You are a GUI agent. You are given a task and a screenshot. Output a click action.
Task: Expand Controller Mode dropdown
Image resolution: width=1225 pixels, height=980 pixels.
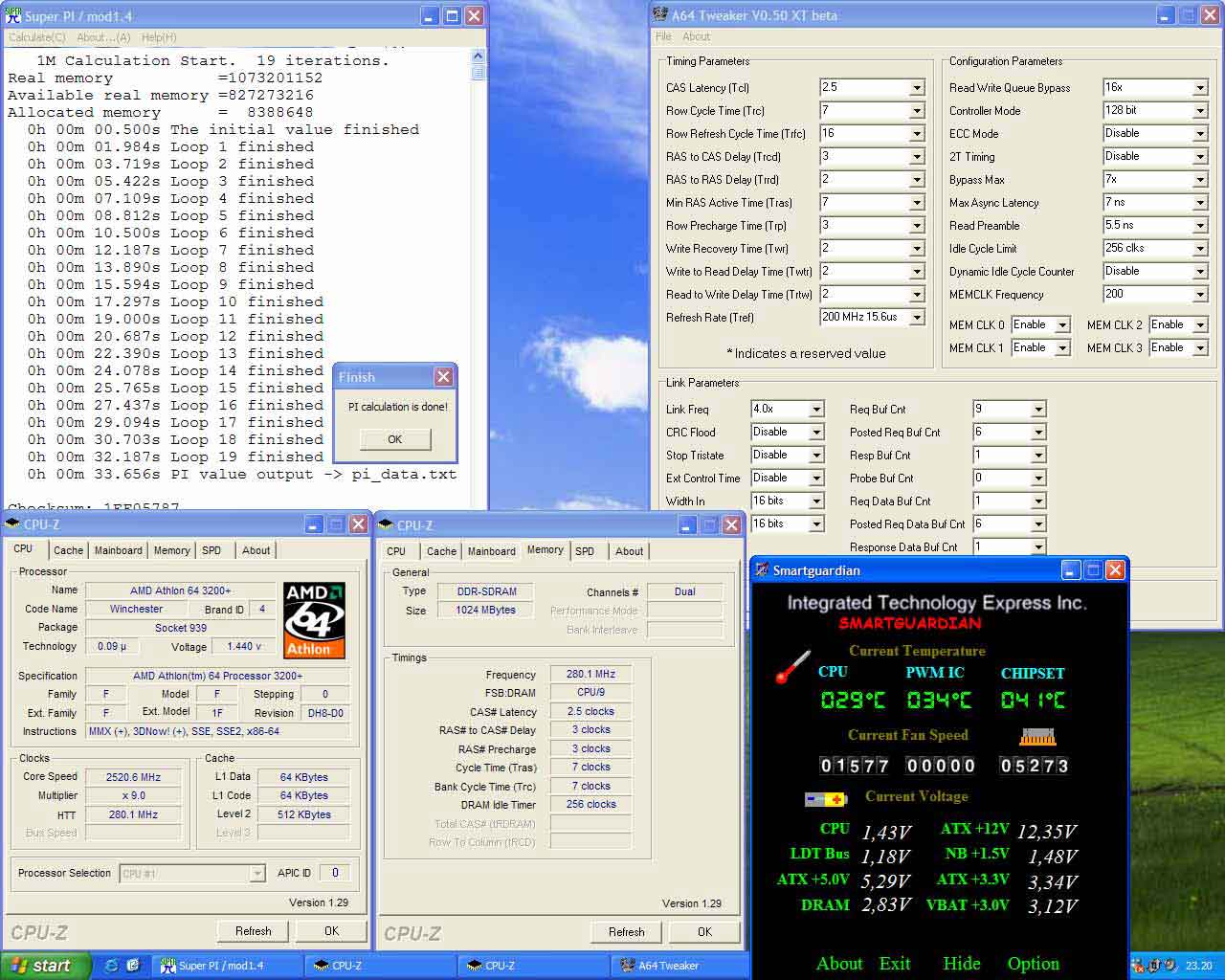pos(1199,110)
